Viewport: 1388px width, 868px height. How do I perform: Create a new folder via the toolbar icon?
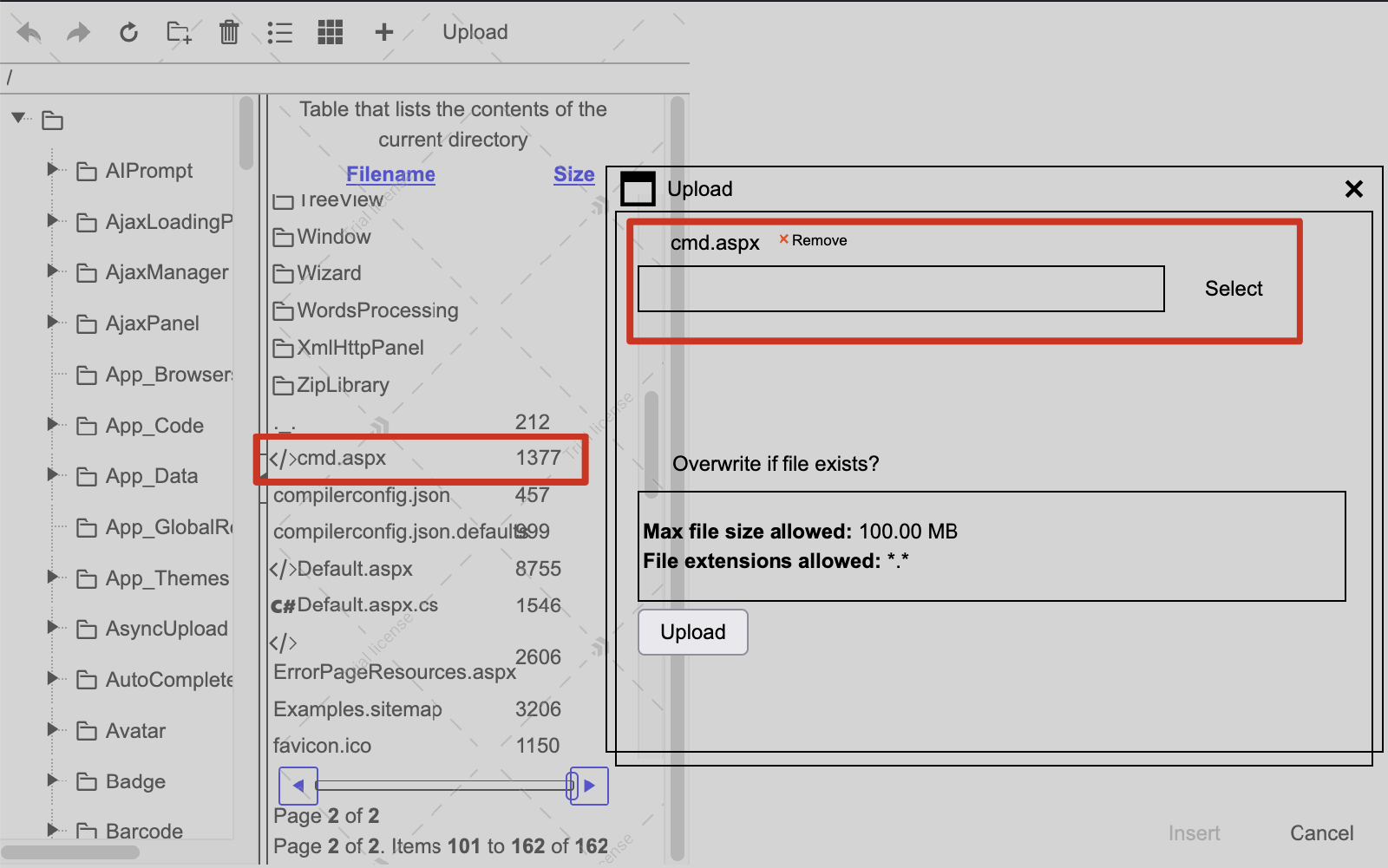179,32
